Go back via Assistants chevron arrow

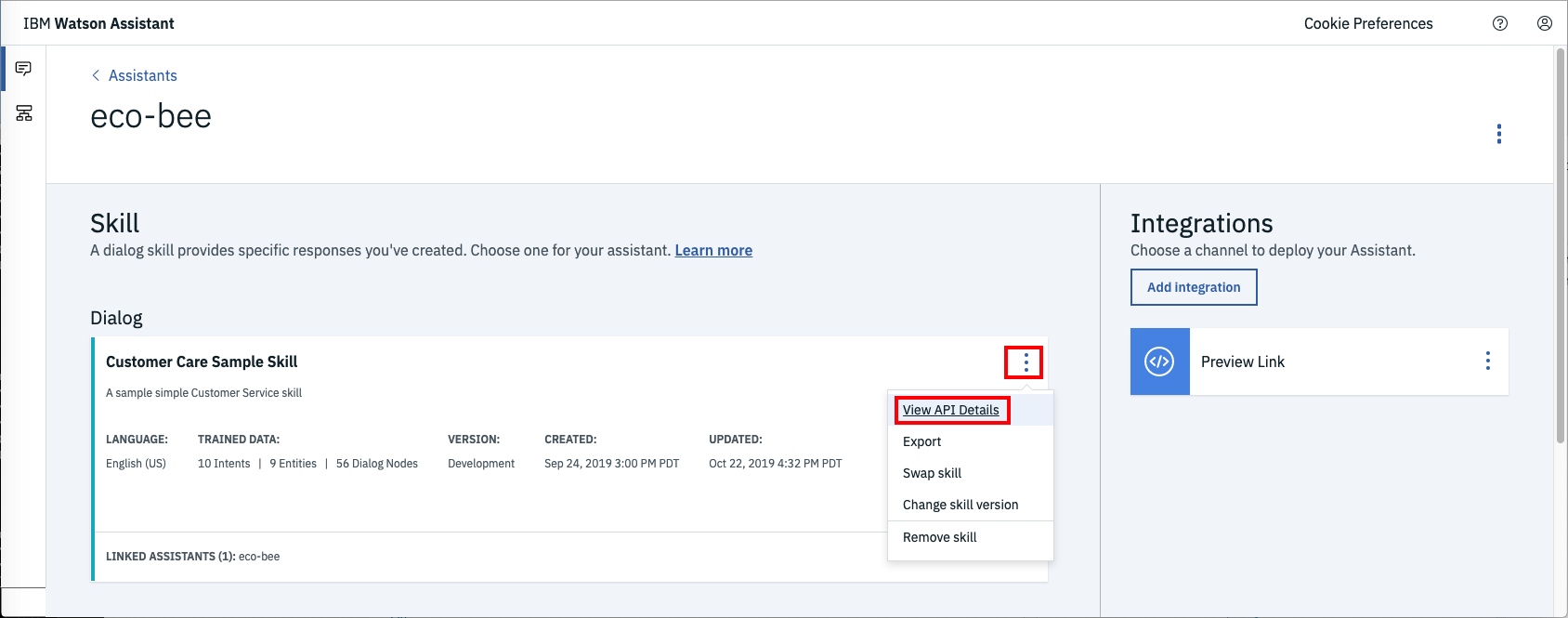point(96,75)
